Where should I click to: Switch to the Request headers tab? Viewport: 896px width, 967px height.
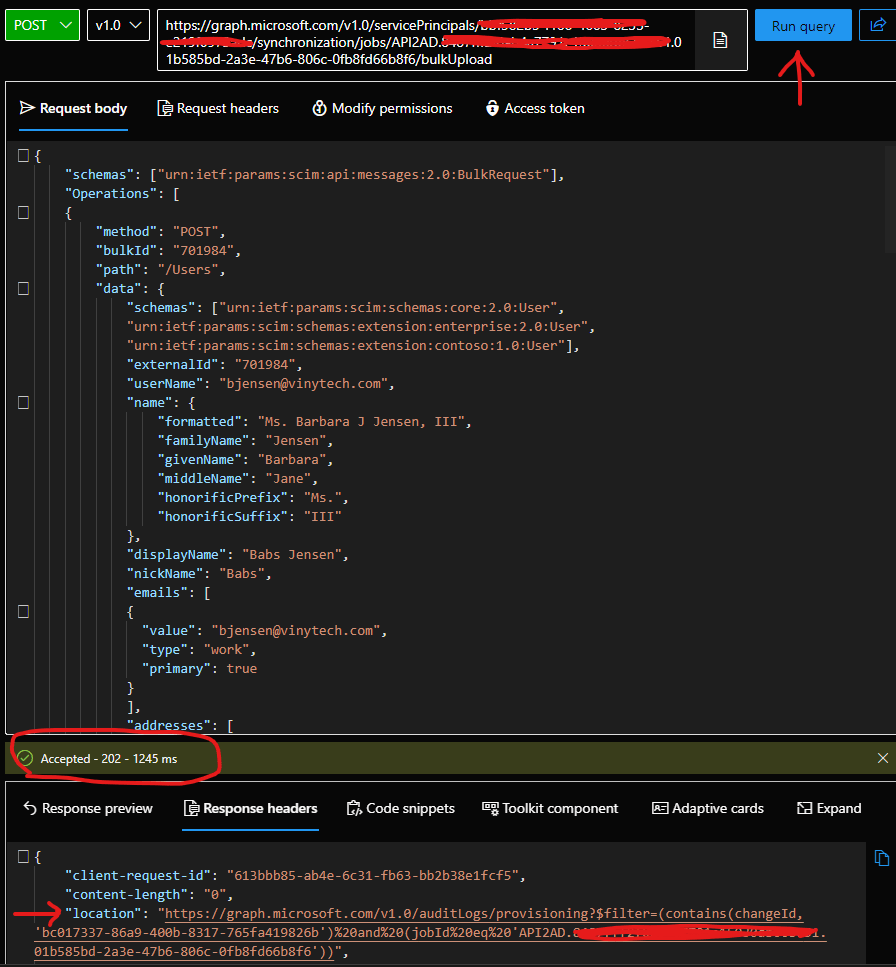pyautogui.click(x=218, y=108)
